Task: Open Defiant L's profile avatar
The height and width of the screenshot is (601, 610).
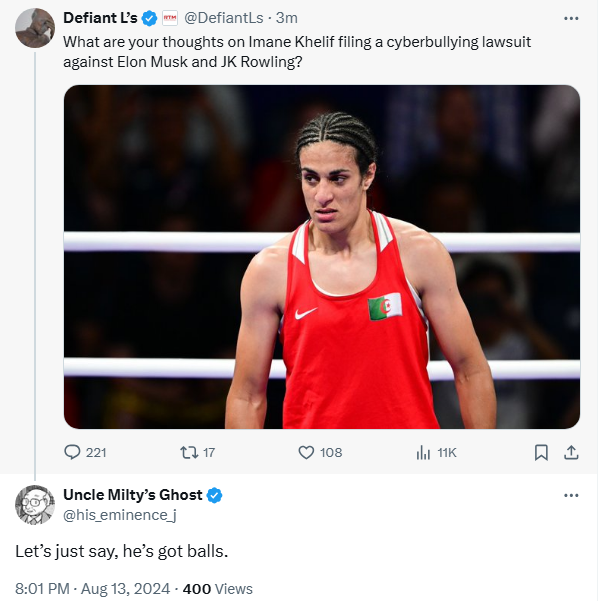Action: pyautogui.click(x=35, y=27)
